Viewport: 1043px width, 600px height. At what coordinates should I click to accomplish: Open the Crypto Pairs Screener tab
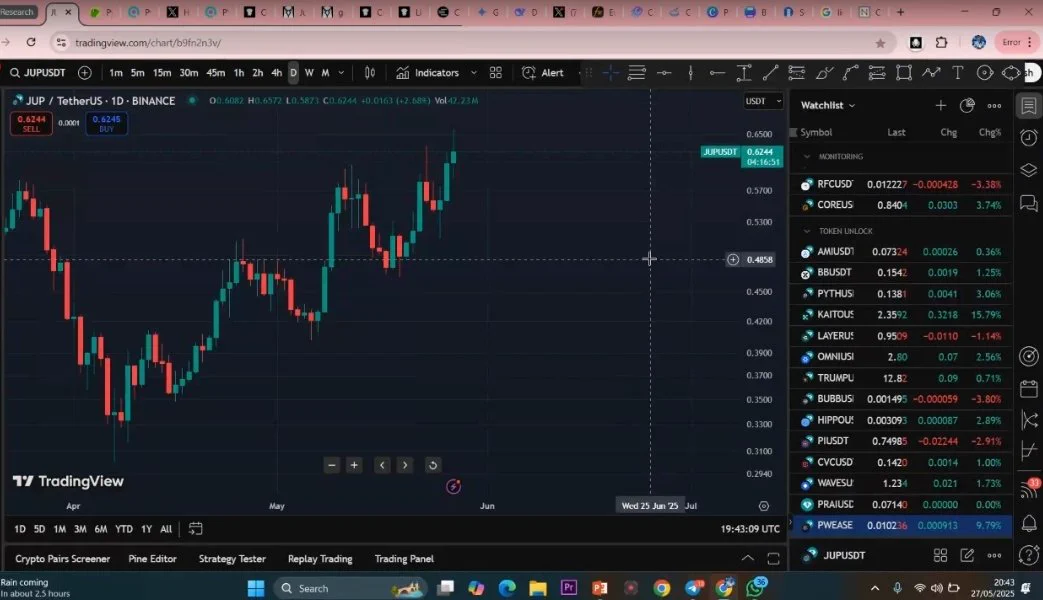tap(63, 559)
